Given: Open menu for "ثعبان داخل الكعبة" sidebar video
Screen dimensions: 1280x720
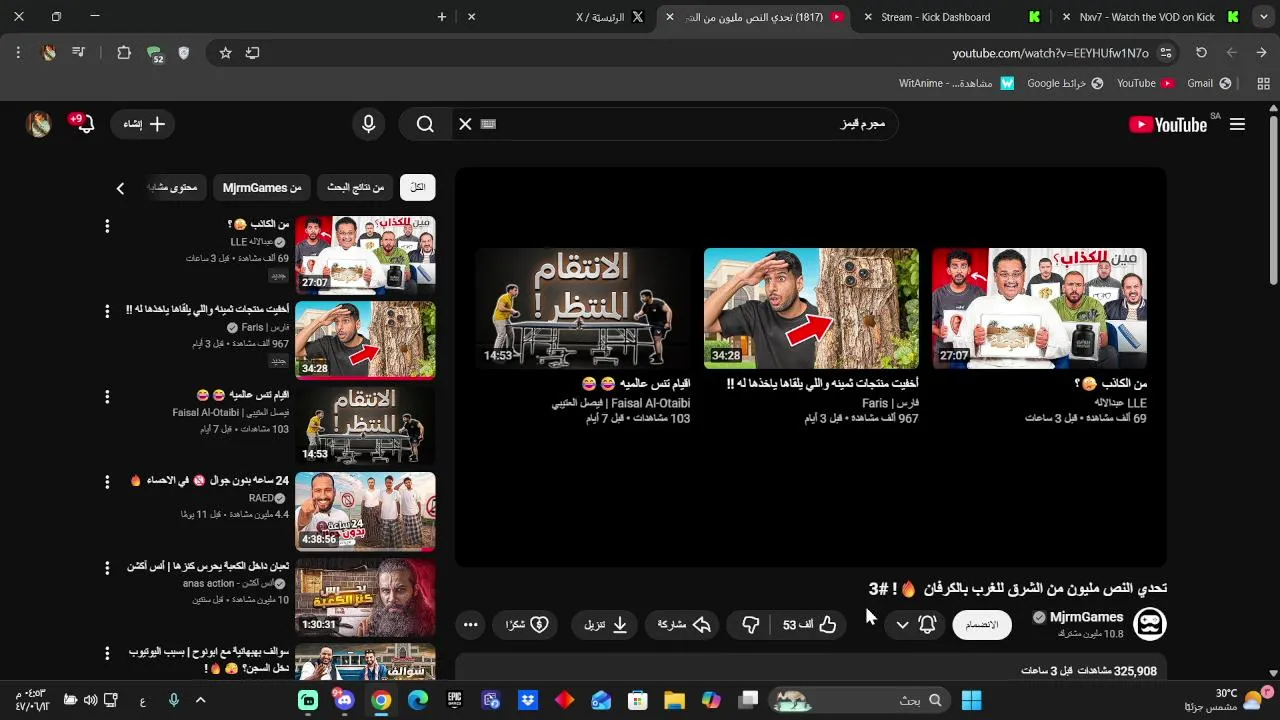Looking at the screenshot, I should point(107,567).
